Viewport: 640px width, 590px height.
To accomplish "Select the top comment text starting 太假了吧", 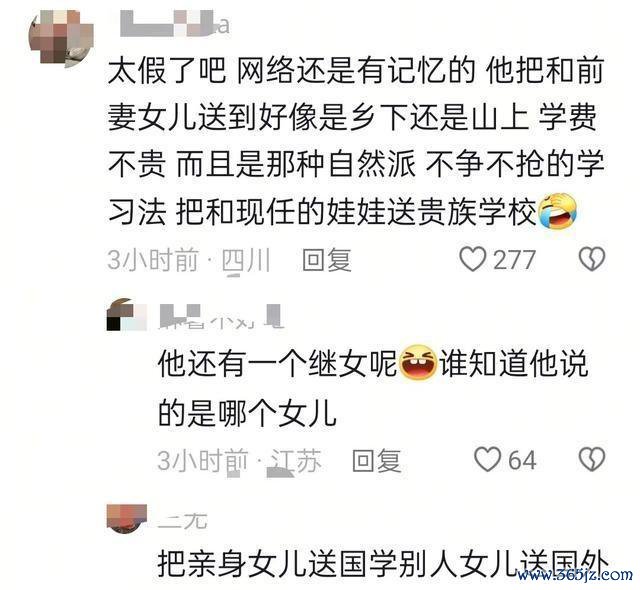I will (x=356, y=141).
